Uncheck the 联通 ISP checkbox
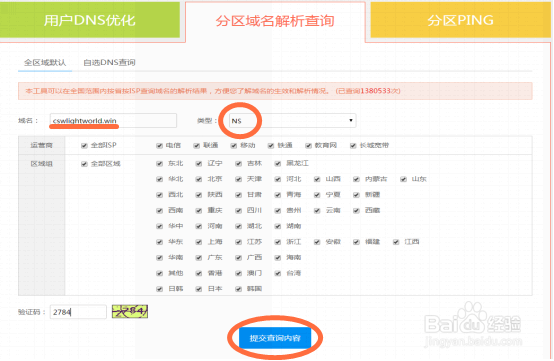This screenshot has height=361, width=554. (197, 146)
